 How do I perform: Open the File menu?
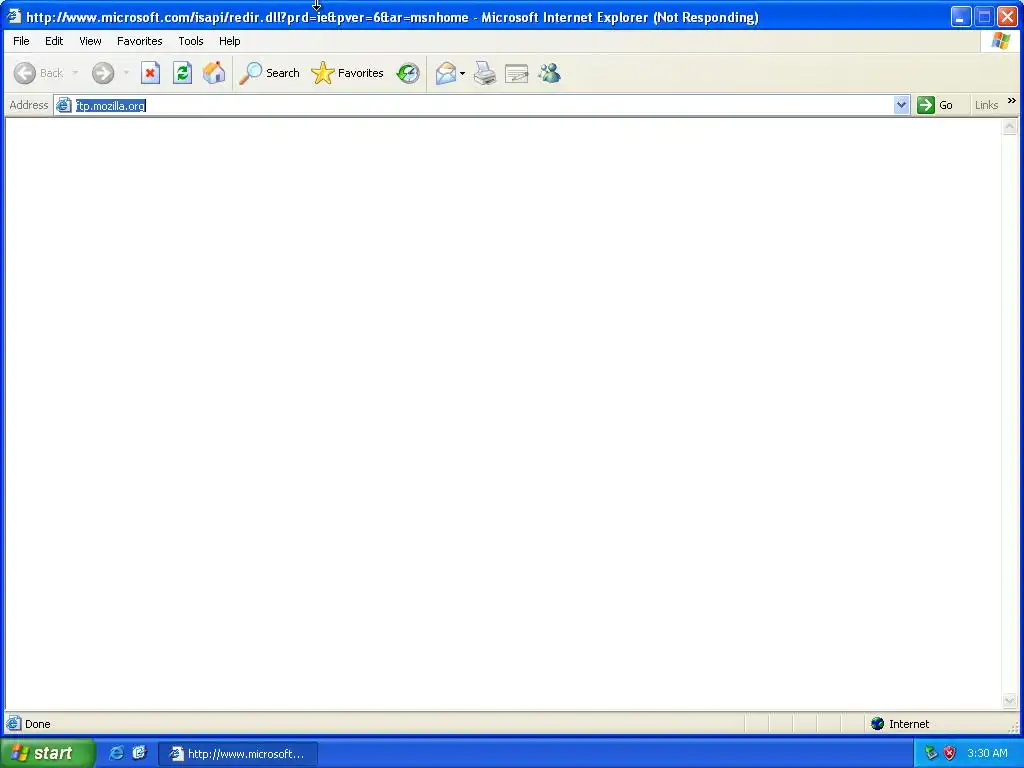click(21, 41)
